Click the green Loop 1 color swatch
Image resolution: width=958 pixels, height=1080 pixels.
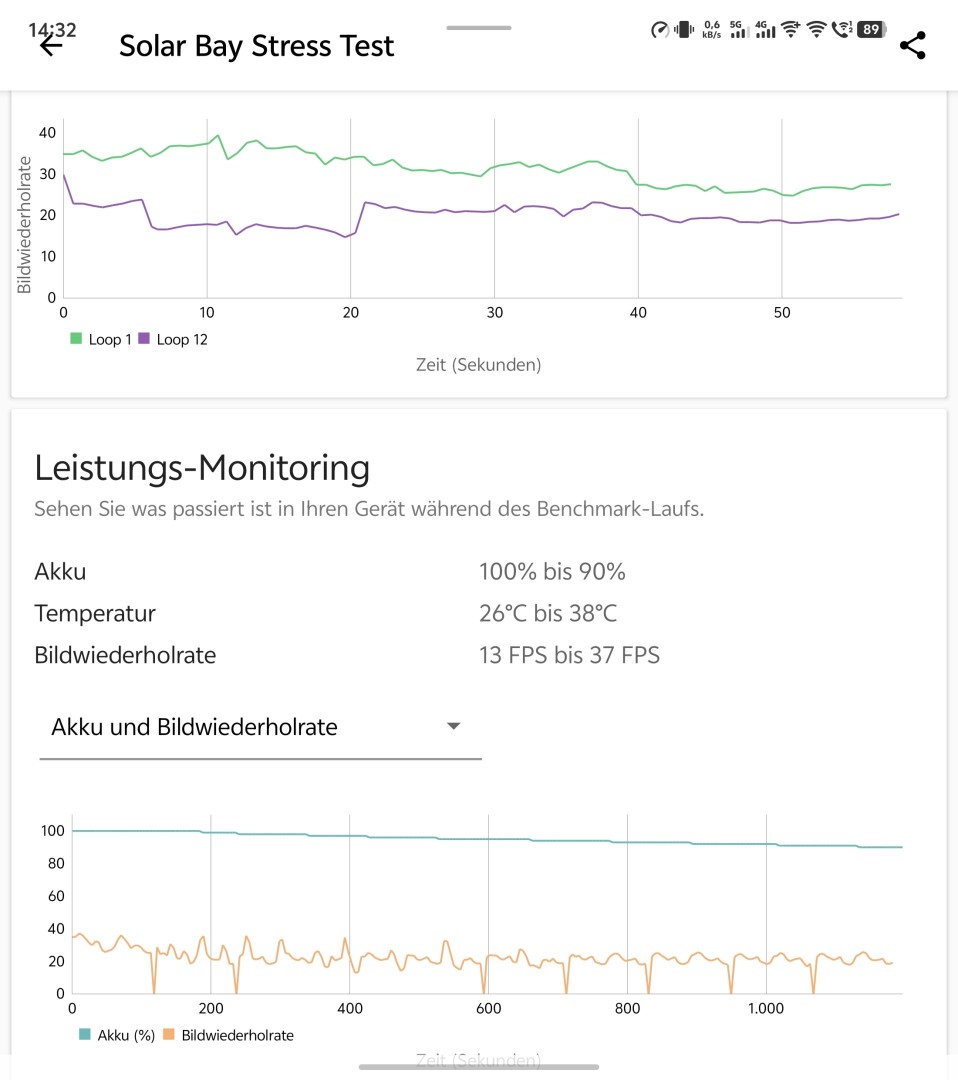tap(75, 339)
